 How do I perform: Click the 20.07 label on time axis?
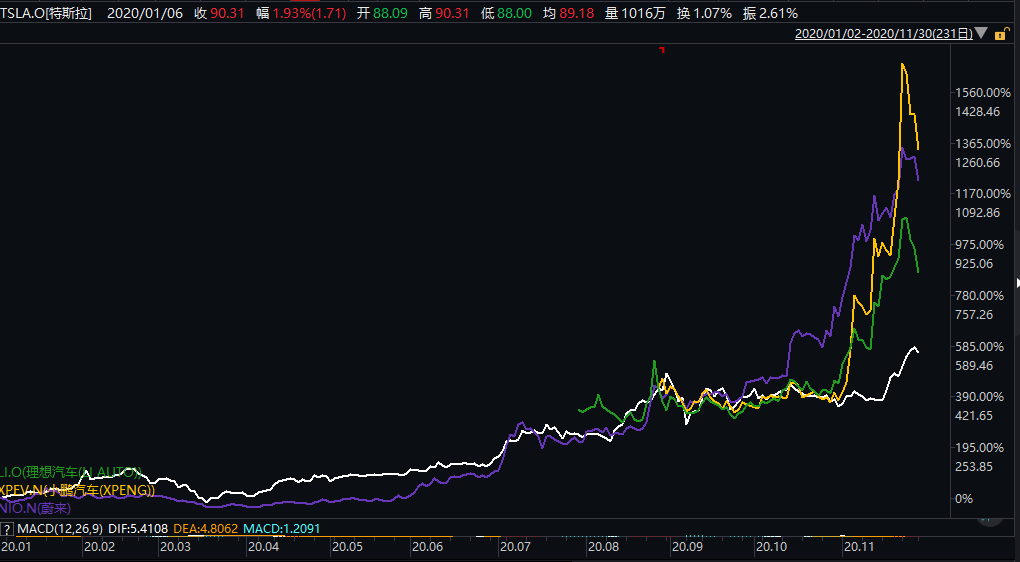(x=515, y=547)
